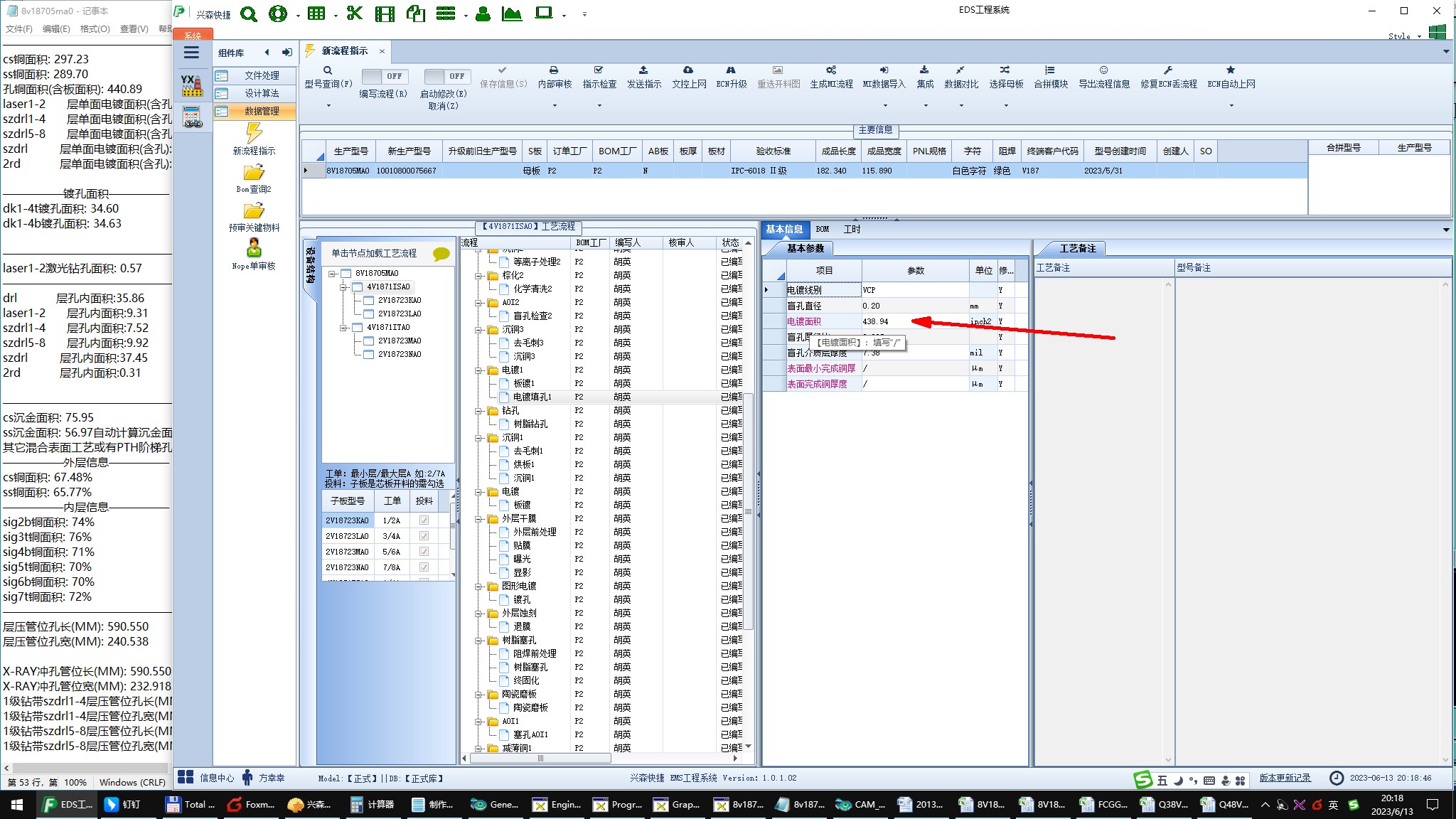Click the 发送指示 upload icon
The height and width of the screenshot is (819, 1456).
coord(643,70)
